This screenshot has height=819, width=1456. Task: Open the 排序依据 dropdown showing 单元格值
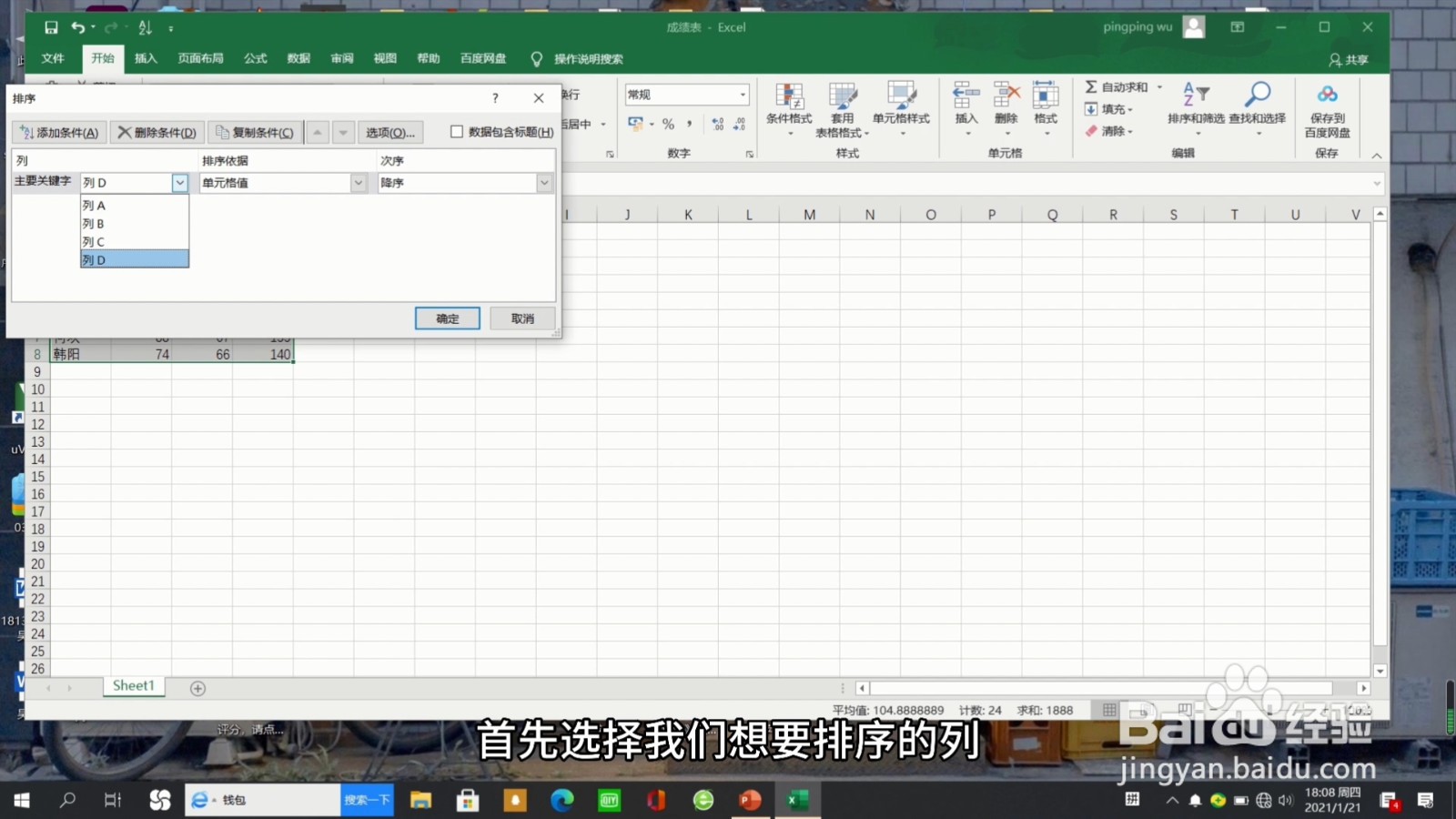point(359,182)
